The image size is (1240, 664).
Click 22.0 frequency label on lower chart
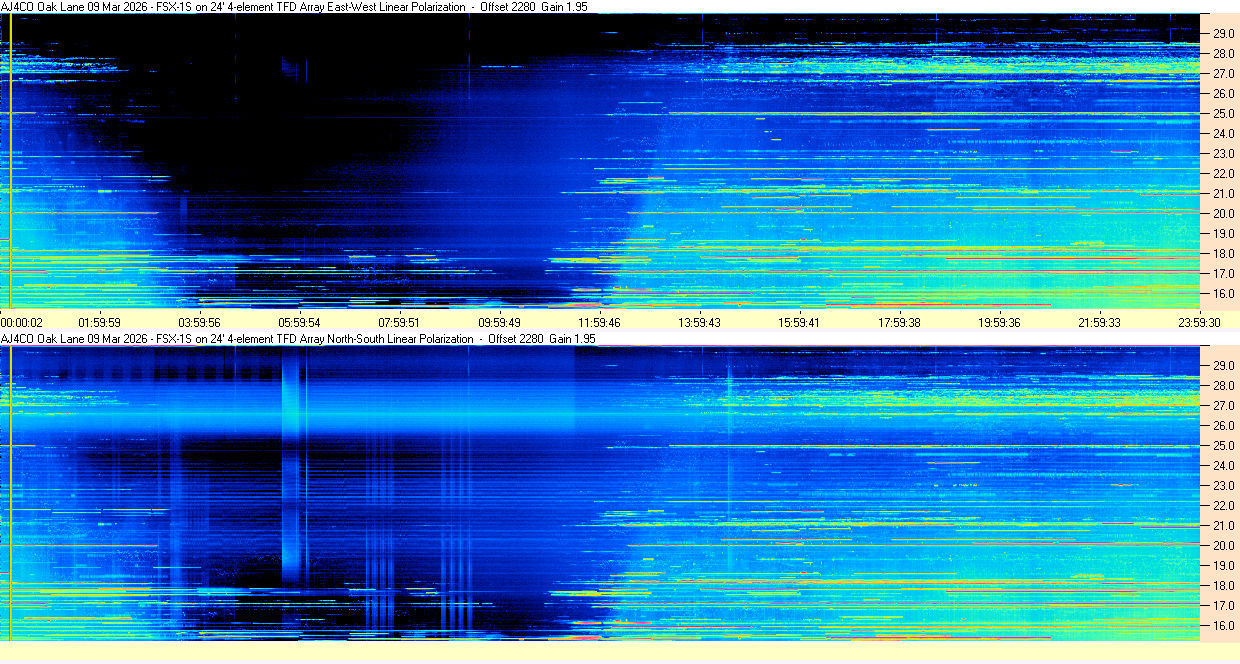point(1223,506)
